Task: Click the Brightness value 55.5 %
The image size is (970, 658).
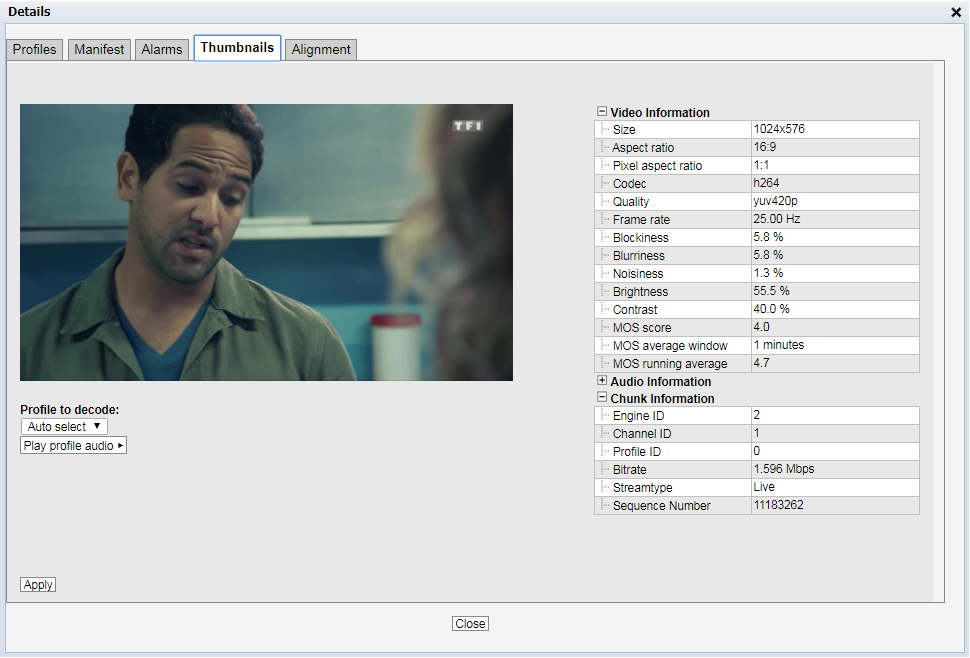Action: tap(771, 291)
